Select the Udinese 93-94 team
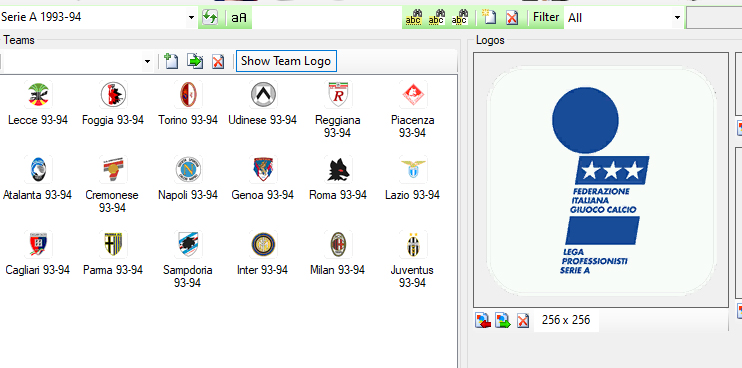 pos(263,103)
